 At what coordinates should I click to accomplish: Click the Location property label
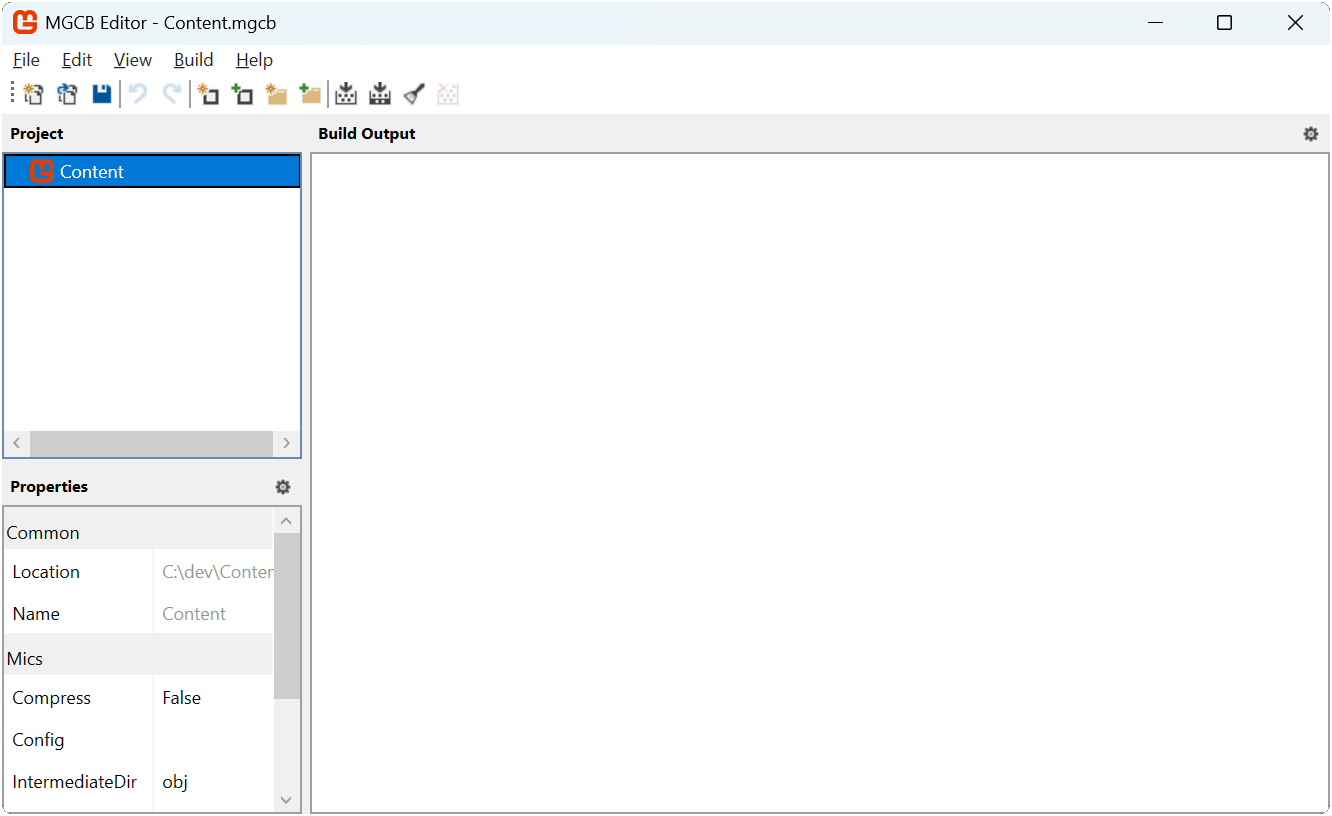tap(46, 572)
